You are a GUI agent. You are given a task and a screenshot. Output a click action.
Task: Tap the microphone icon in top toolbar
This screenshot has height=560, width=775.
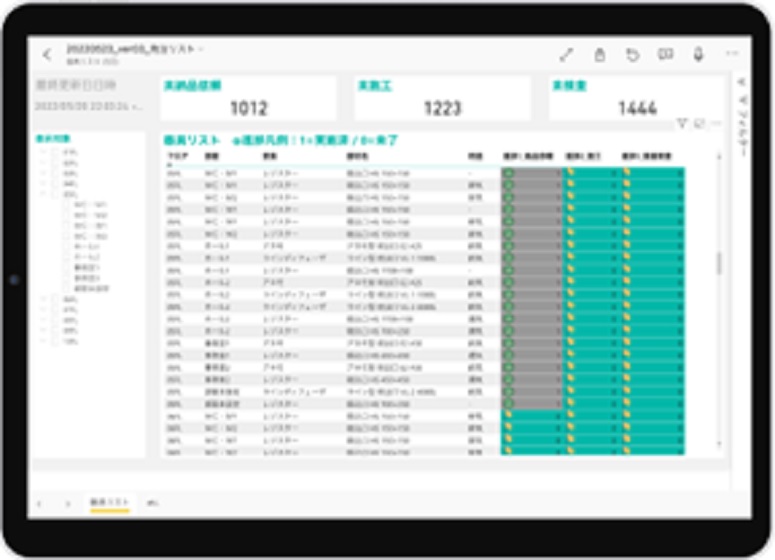[x=699, y=55]
